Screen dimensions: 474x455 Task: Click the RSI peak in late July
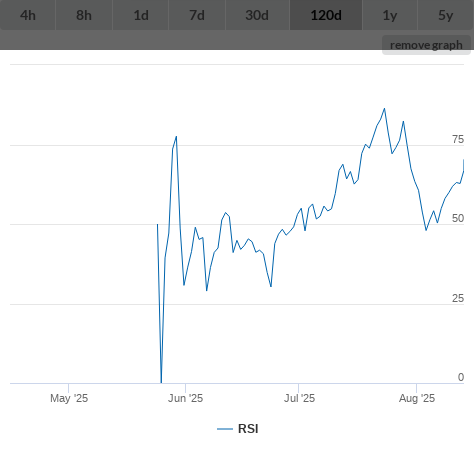(384, 109)
